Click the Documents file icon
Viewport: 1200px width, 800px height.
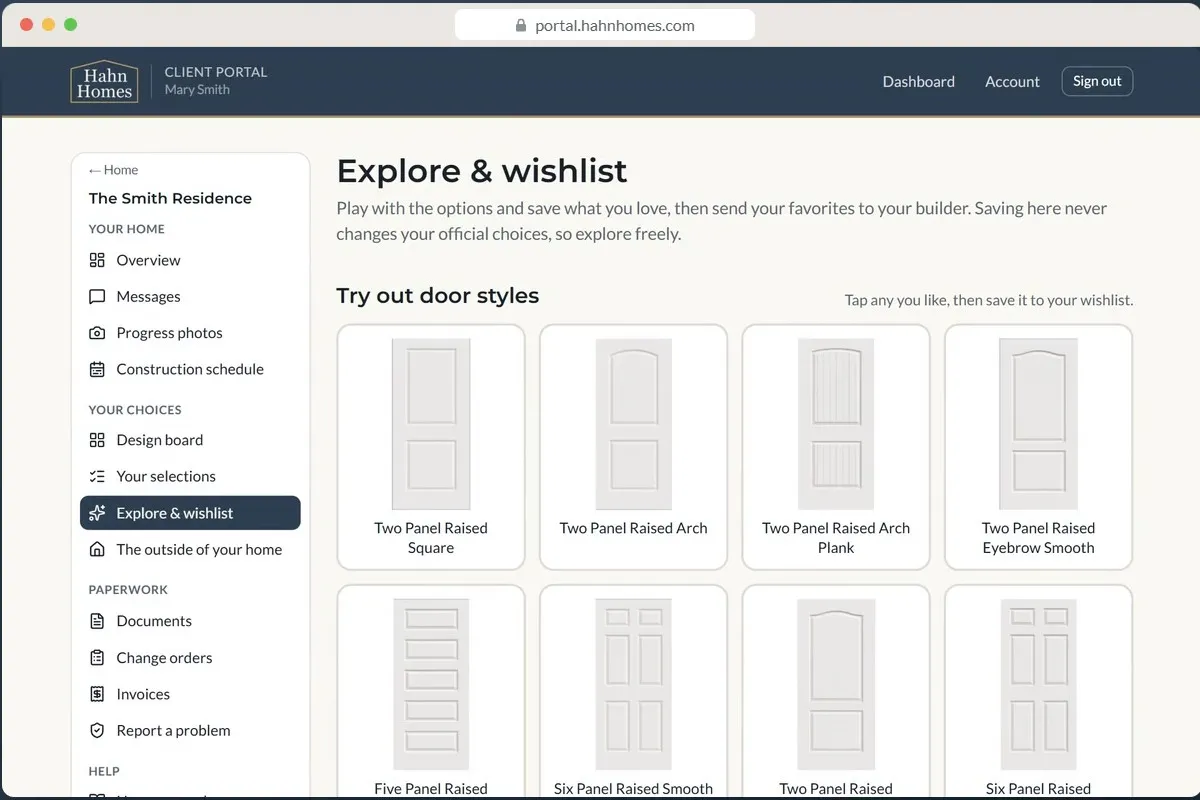coord(97,621)
